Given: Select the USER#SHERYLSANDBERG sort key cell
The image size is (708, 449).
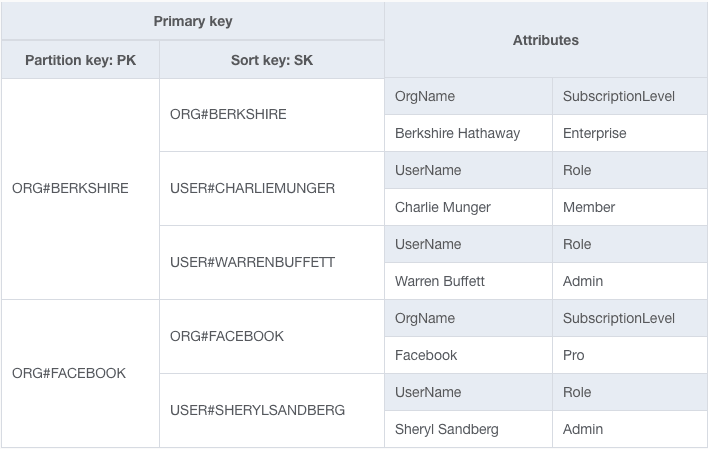Looking at the screenshot, I should pyautogui.click(x=257, y=410).
